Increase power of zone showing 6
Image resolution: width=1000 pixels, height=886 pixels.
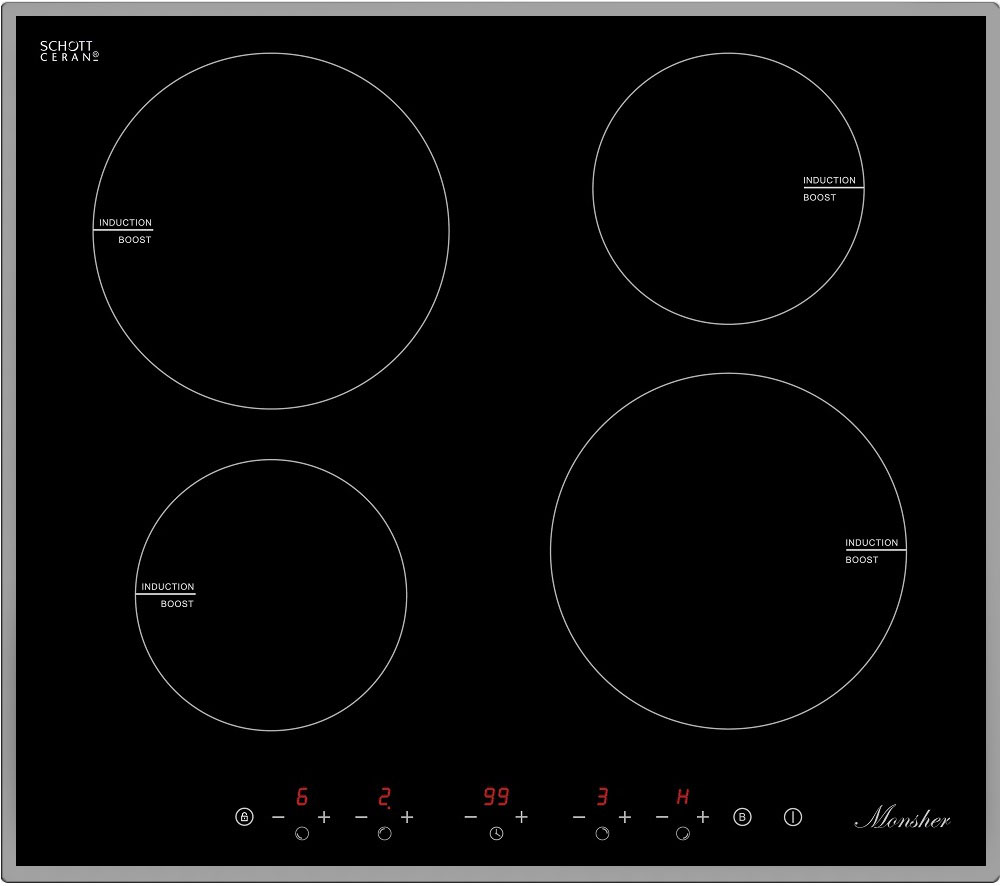click(x=324, y=817)
